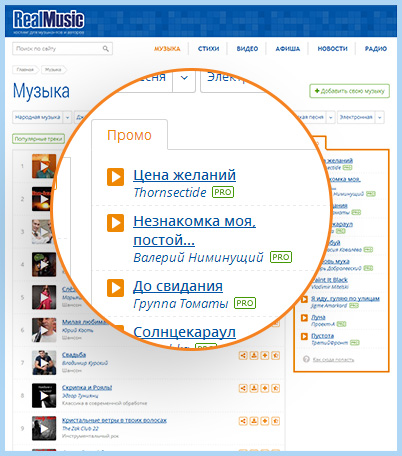Play the thumbnail for Свадьба, track 7
The height and width of the screenshot is (456, 402).
pyautogui.click(x=44, y=363)
